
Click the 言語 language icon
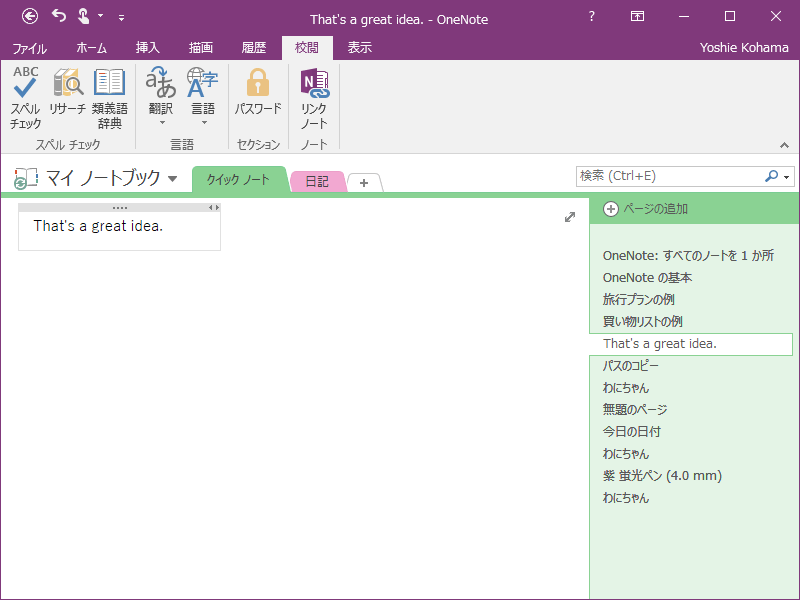coord(203,83)
